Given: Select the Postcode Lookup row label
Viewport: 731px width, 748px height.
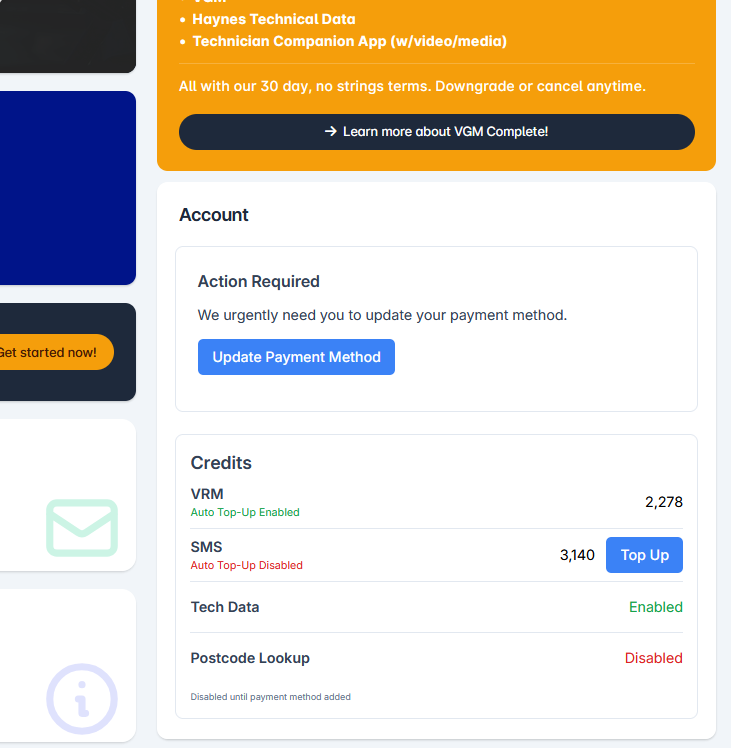Looking at the screenshot, I should click(250, 658).
